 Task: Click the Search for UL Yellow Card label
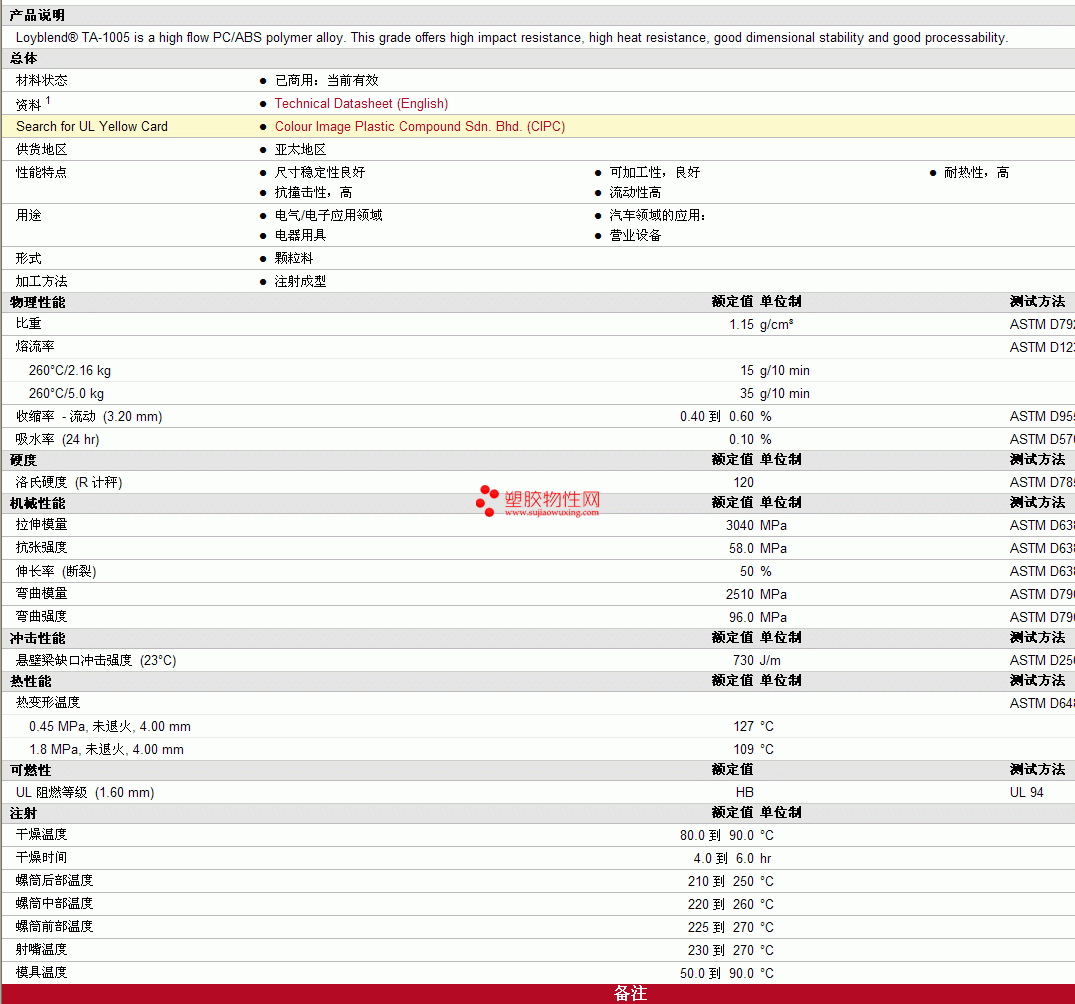92,127
